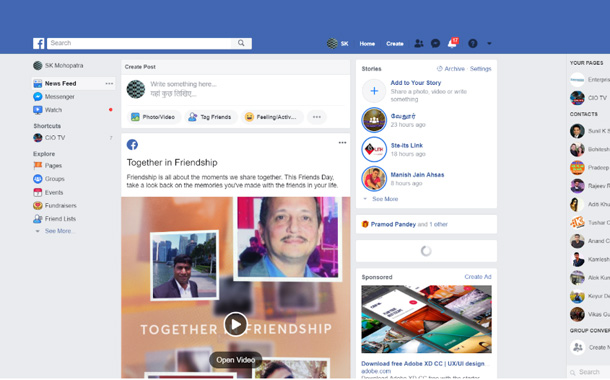Go to Home in the top bar

367,44
